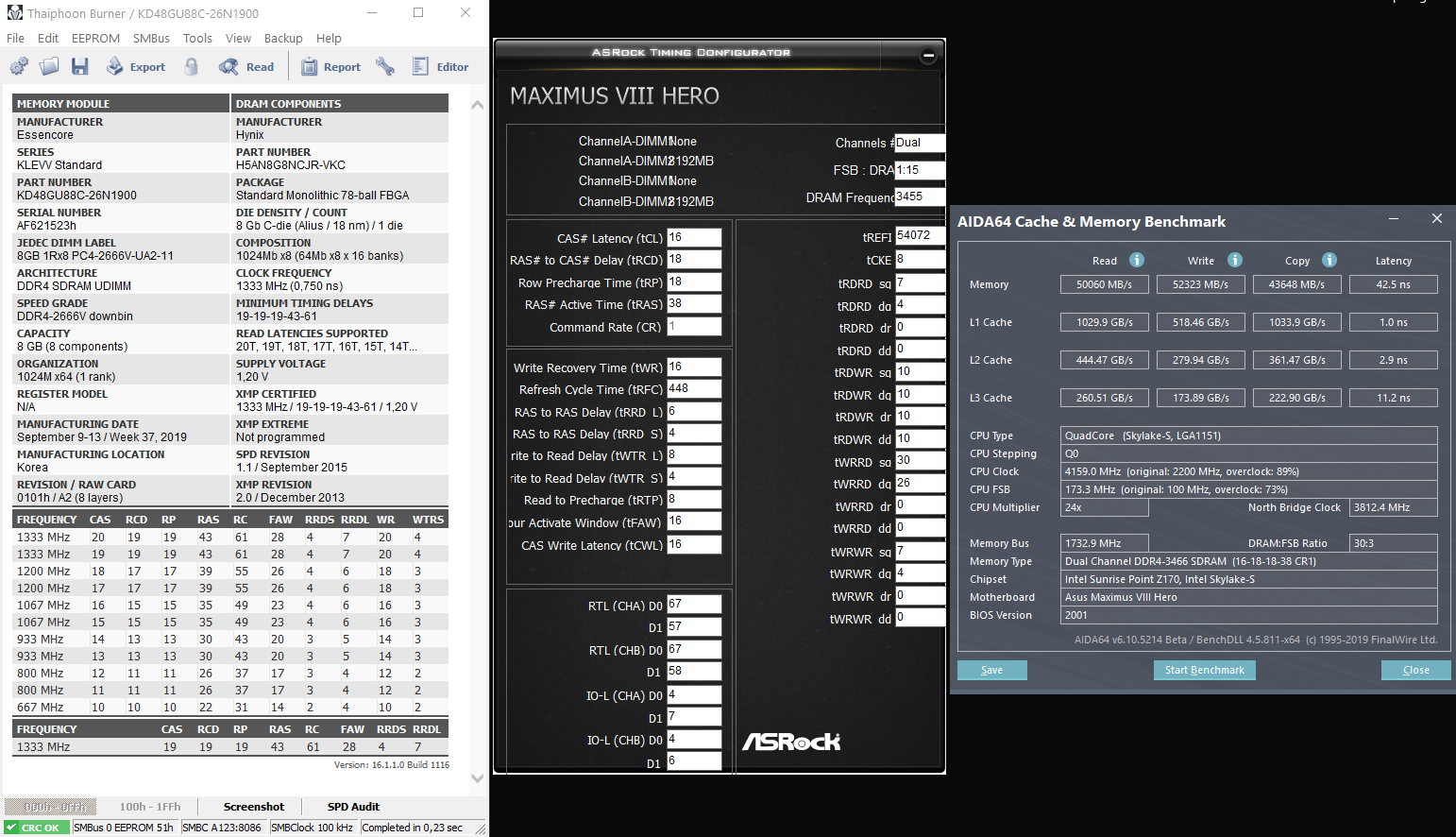
Task: Click the tREFI value field
Action: (920, 235)
